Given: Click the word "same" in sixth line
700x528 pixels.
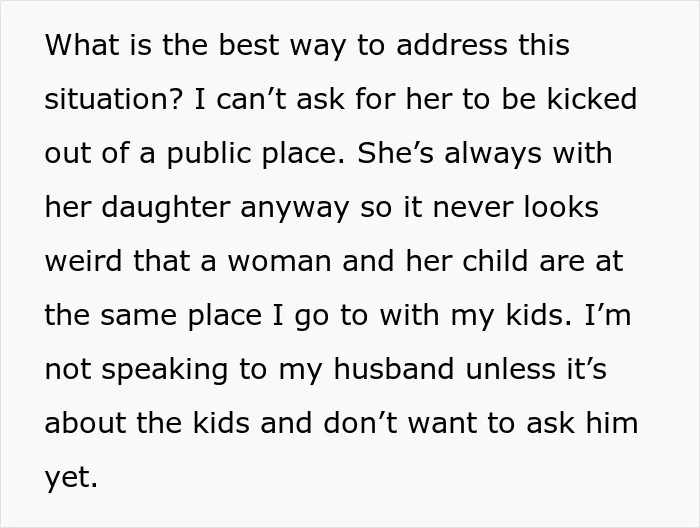Looking at the screenshot, I should click(x=138, y=315).
